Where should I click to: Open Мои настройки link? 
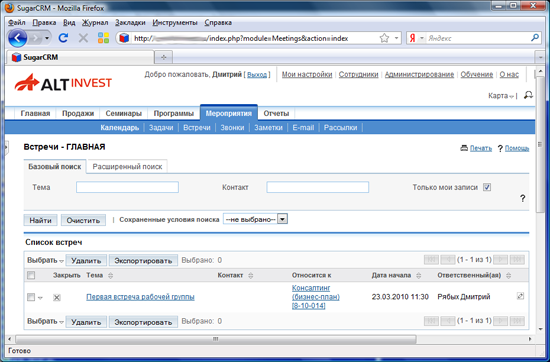(x=307, y=74)
